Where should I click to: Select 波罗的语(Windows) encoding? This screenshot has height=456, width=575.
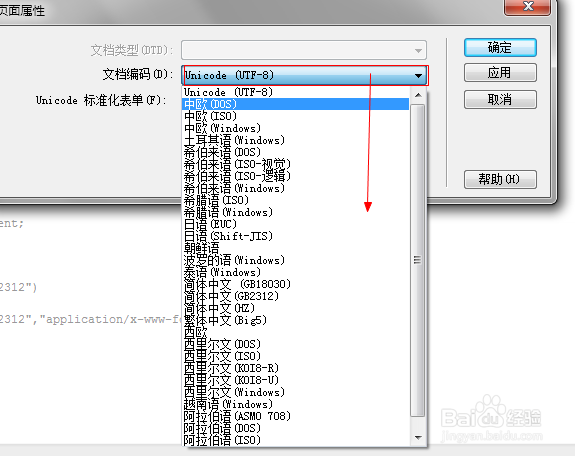pyautogui.click(x=296, y=260)
